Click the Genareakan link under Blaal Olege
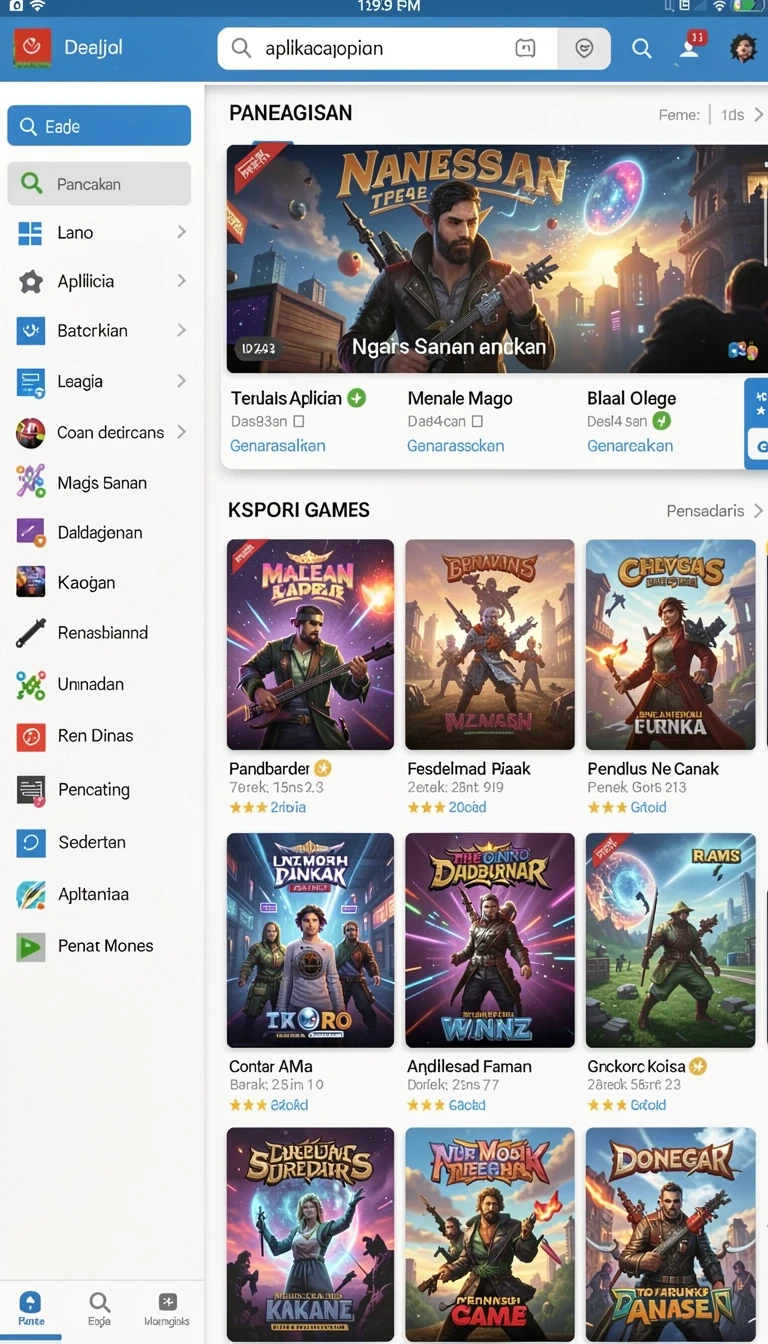 tap(630, 446)
